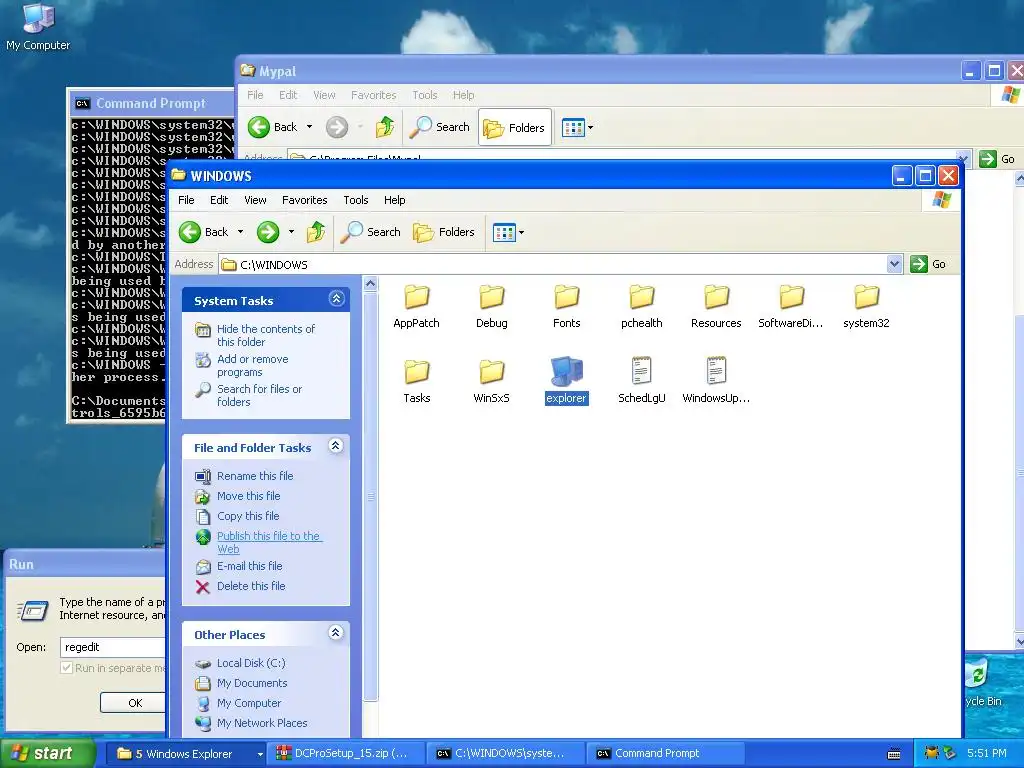Go to My Computer in Other Places

pyautogui.click(x=249, y=703)
